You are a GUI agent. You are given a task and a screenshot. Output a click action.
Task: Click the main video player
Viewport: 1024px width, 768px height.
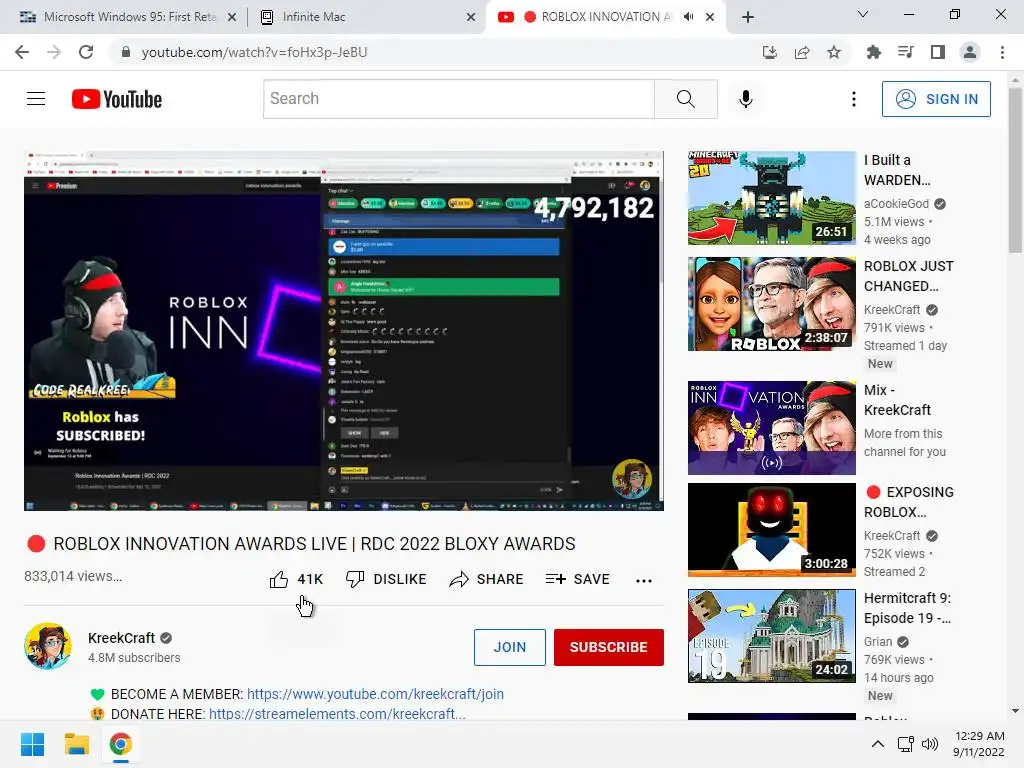[x=344, y=331]
